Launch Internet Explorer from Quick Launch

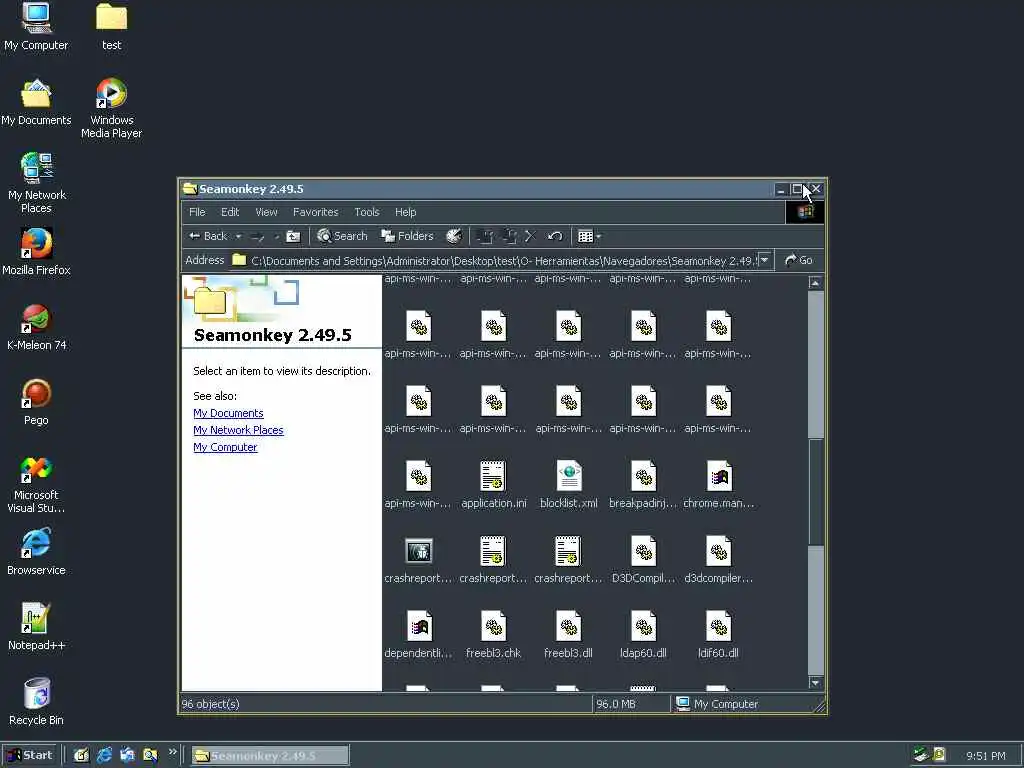tap(104, 756)
